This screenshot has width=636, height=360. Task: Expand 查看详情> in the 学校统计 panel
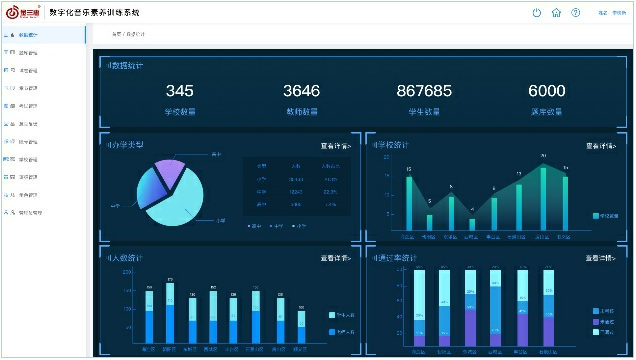pos(601,146)
